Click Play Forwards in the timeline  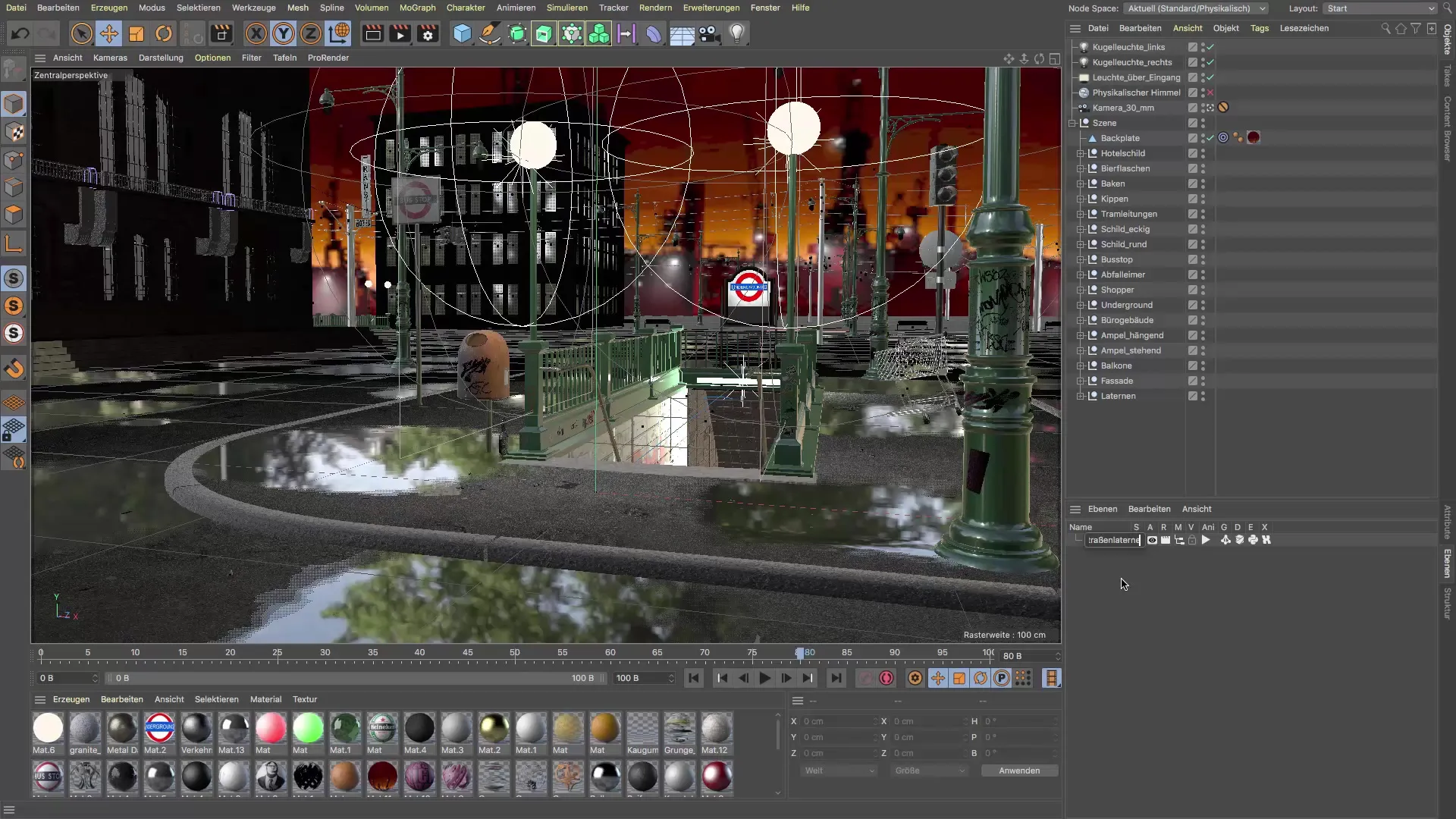[x=764, y=678]
